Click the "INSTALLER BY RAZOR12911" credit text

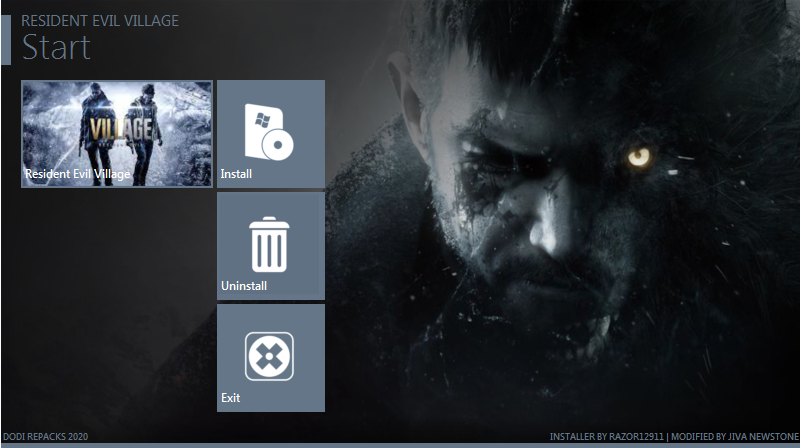tap(607, 437)
